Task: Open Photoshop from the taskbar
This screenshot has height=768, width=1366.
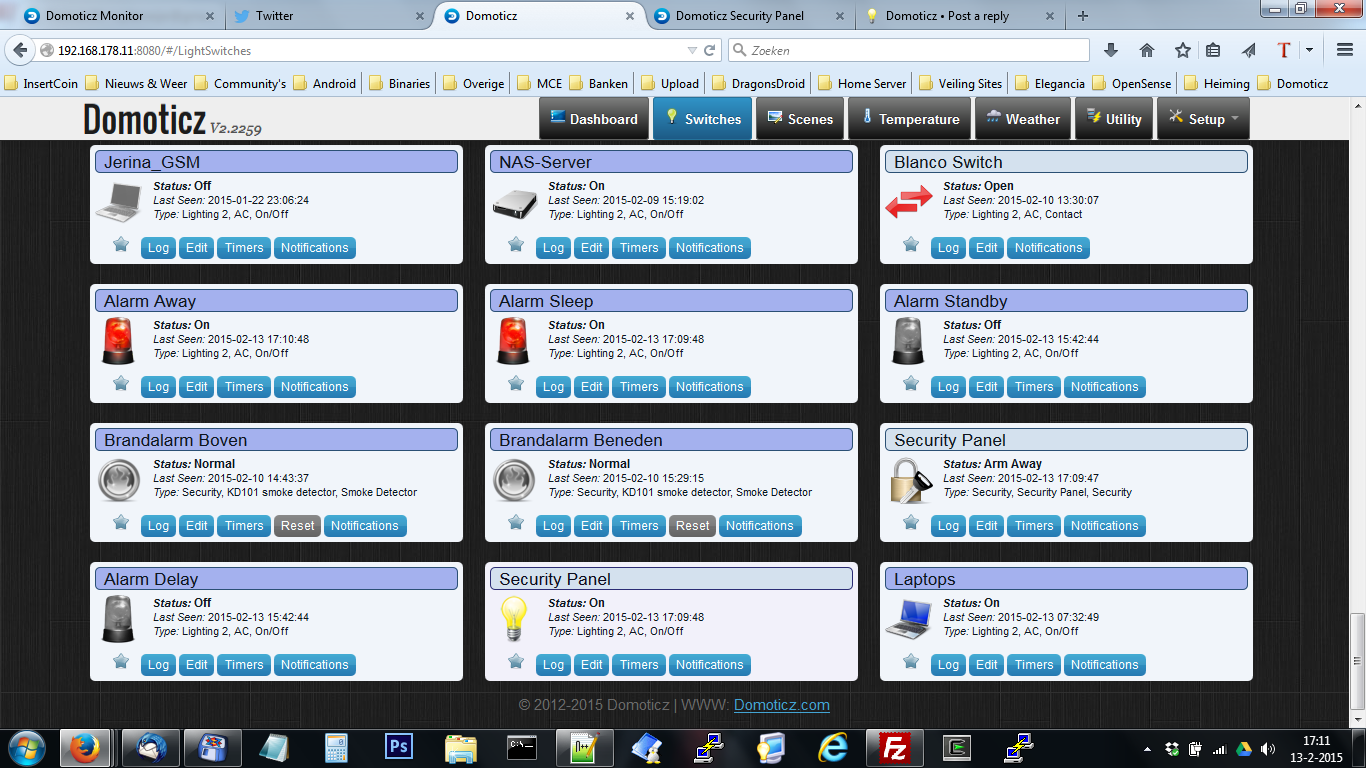Action: (x=398, y=747)
